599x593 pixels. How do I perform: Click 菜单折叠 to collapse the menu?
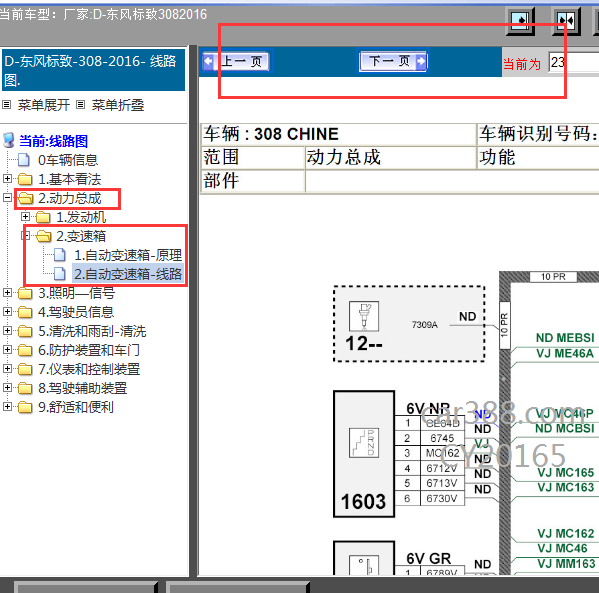[118, 105]
